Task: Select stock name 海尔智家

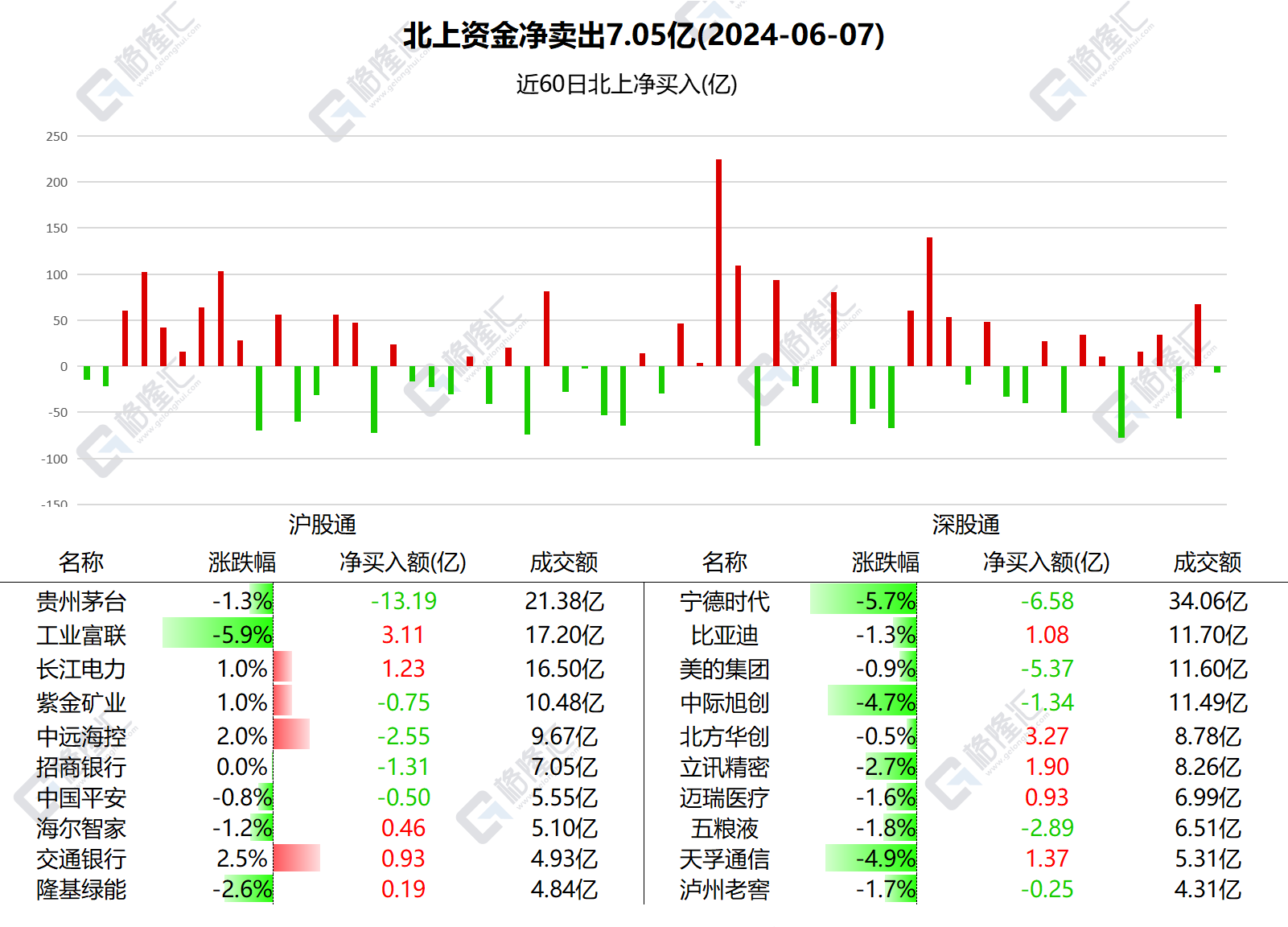Action: (81, 828)
